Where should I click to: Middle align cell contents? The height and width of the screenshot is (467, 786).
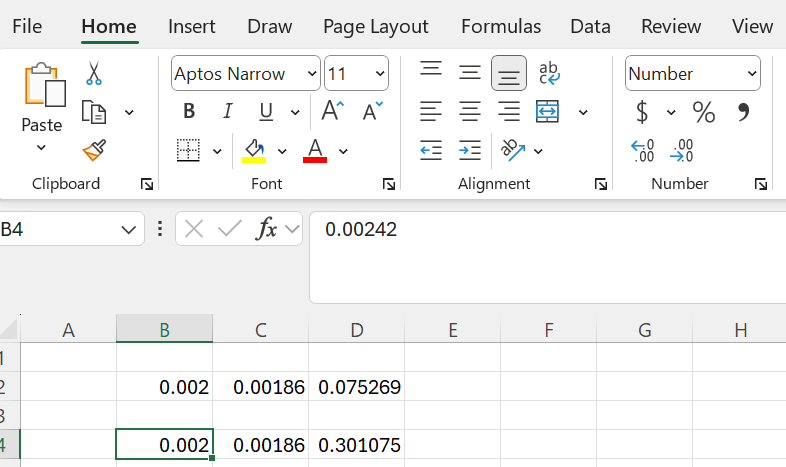click(470, 73)
